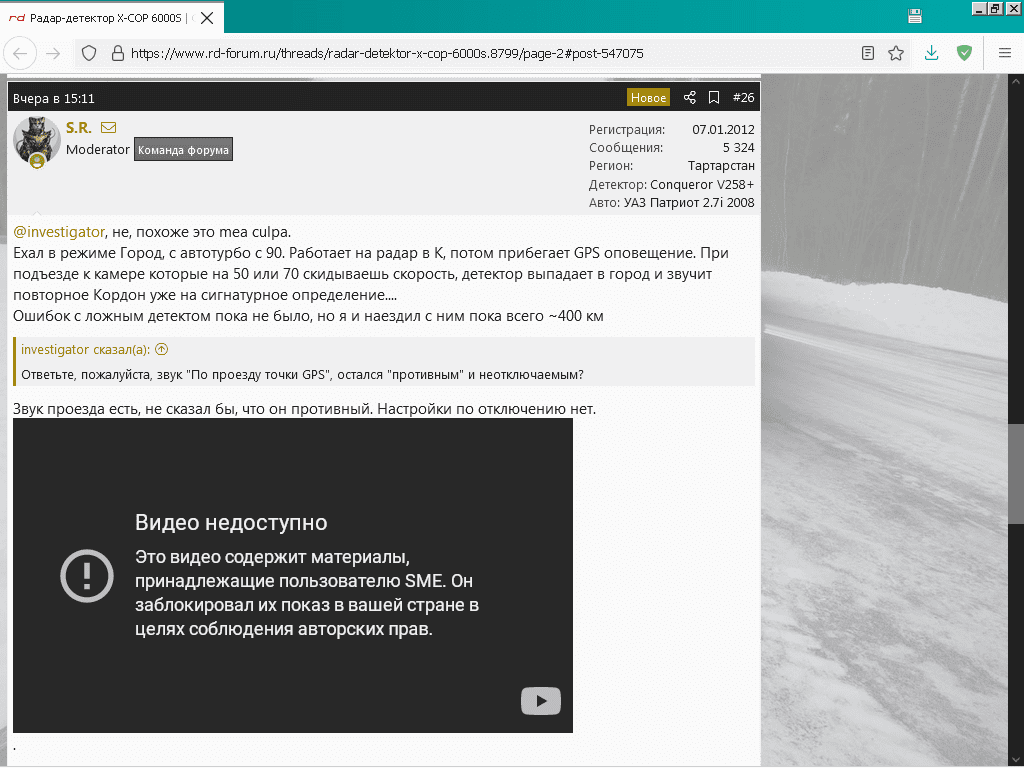Click S.R.'s avatar image
1024x768 pixels.
pos(36,141)
